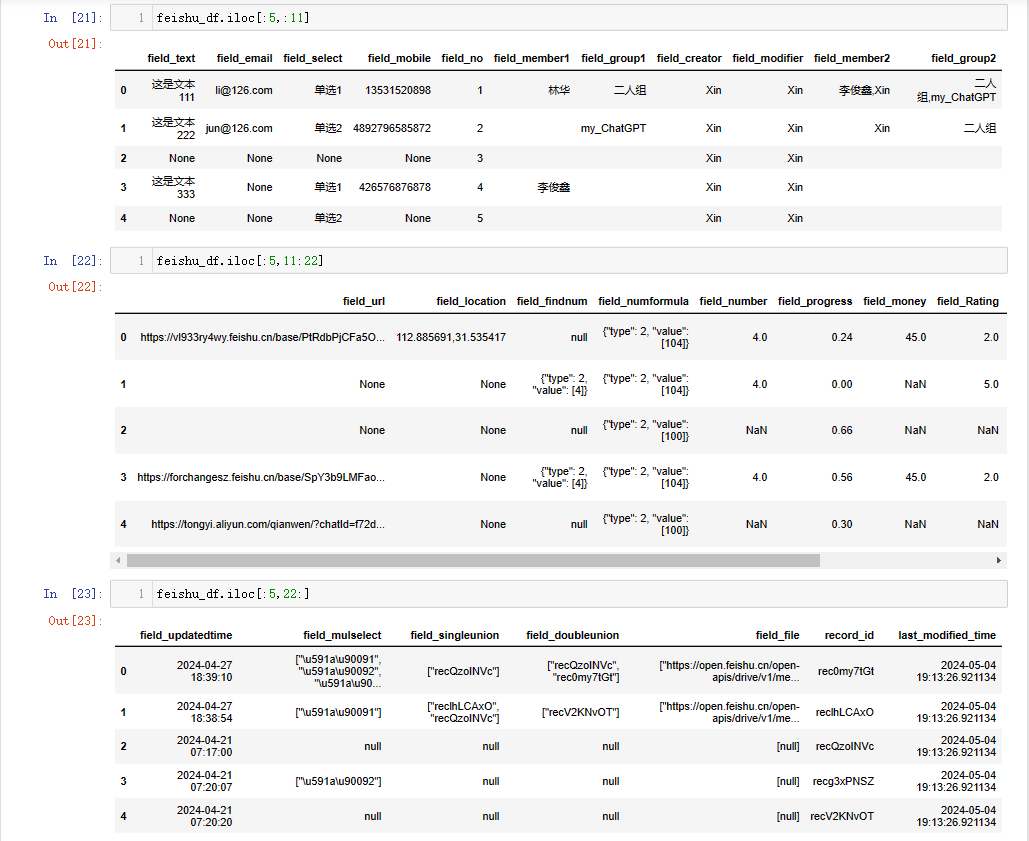Image resolution: width=1029 pixels, height=841 pixels.
Task: Click the field_numformula column header
Action: [x=643, y=300]
